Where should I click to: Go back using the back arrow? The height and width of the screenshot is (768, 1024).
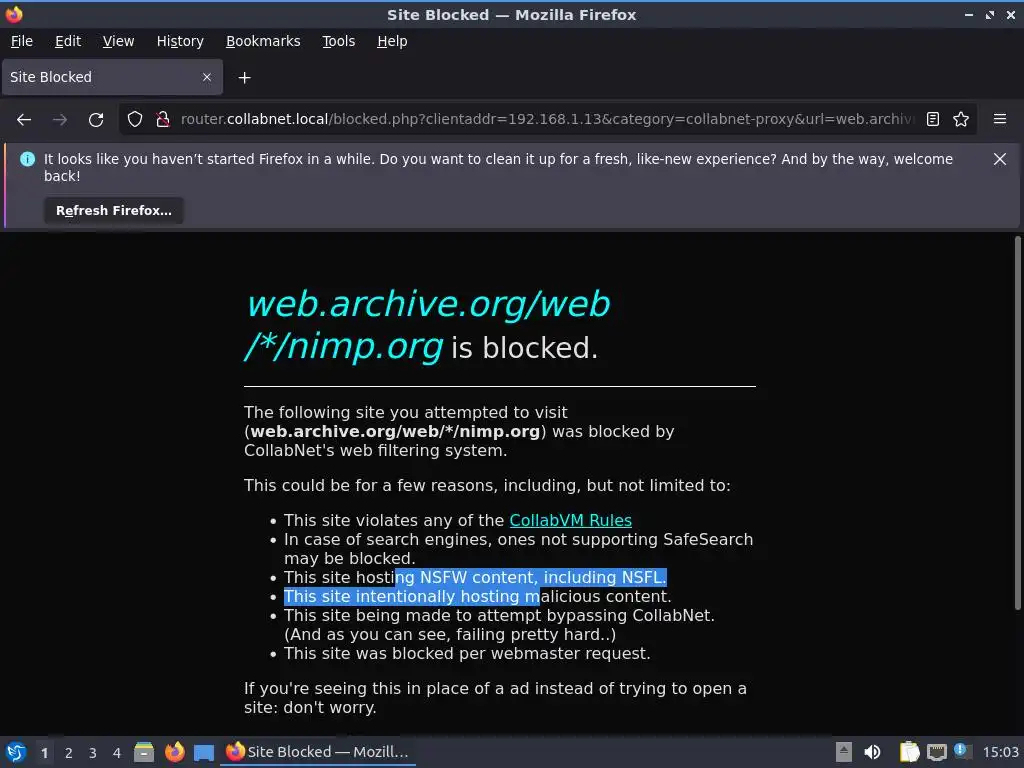[x=24, y=120]
